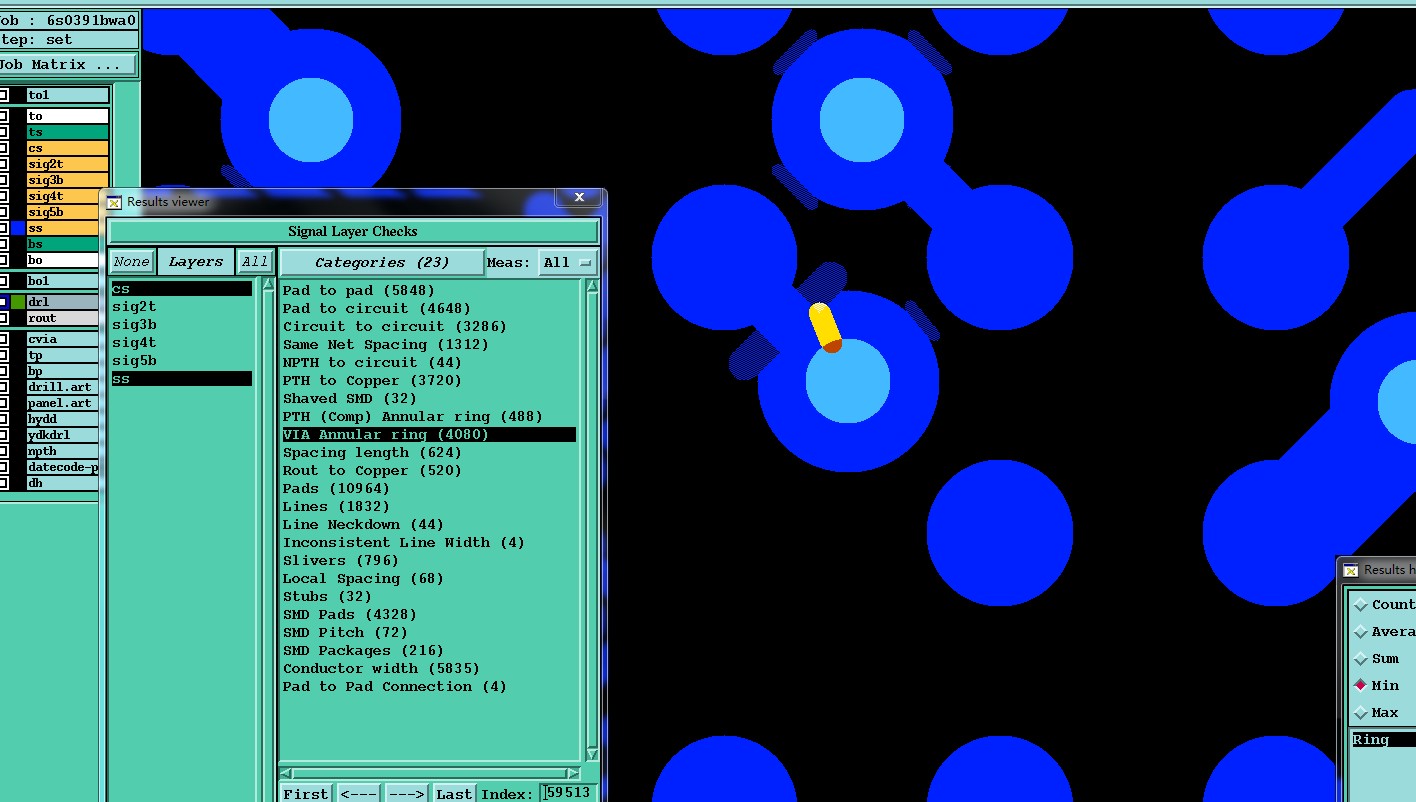The height and width of the screenshot is (802, 1416).
Task: Select ss in Results viewer layers
Action: tap(181, 379)
